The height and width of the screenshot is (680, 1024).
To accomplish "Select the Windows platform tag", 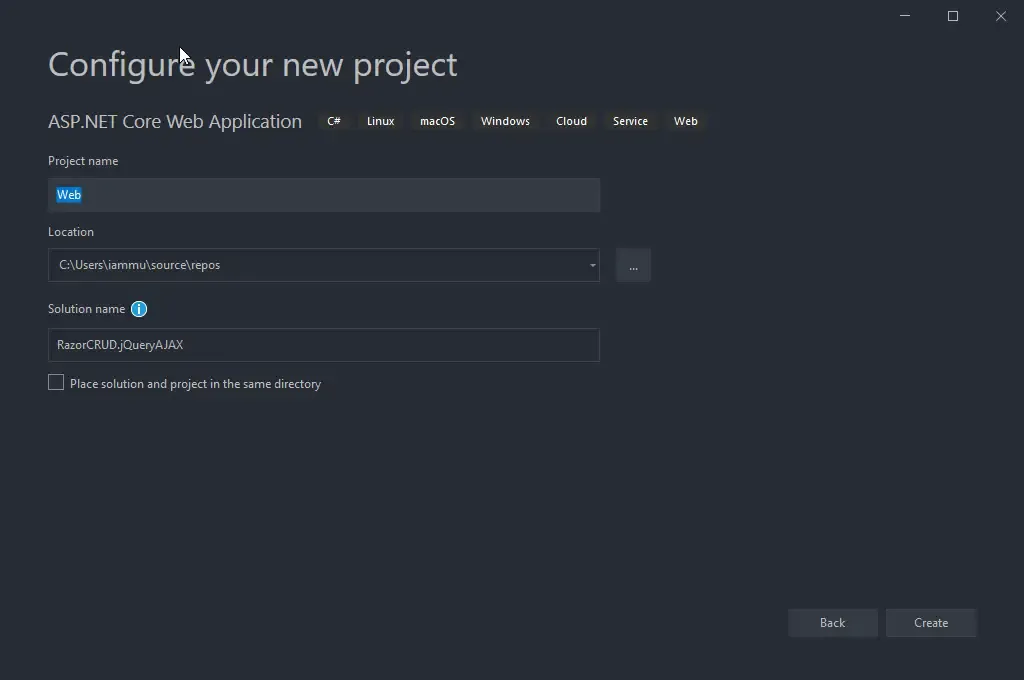I will (x=505, y=121).
